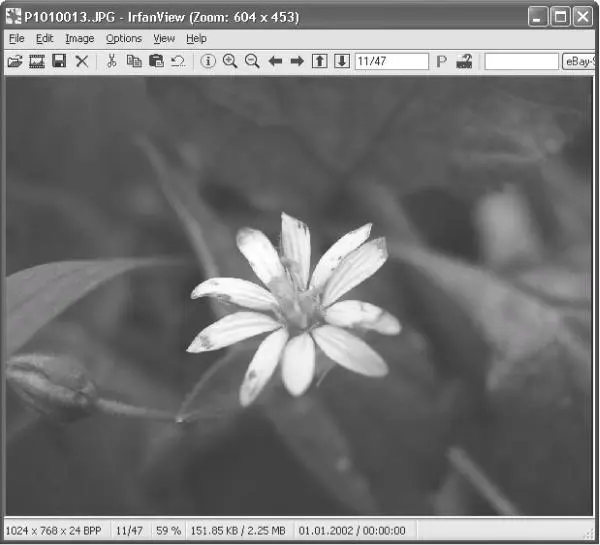Delete the file with the X icon
The width and height of the screenshot is (600, 545).
coord(82,61)
